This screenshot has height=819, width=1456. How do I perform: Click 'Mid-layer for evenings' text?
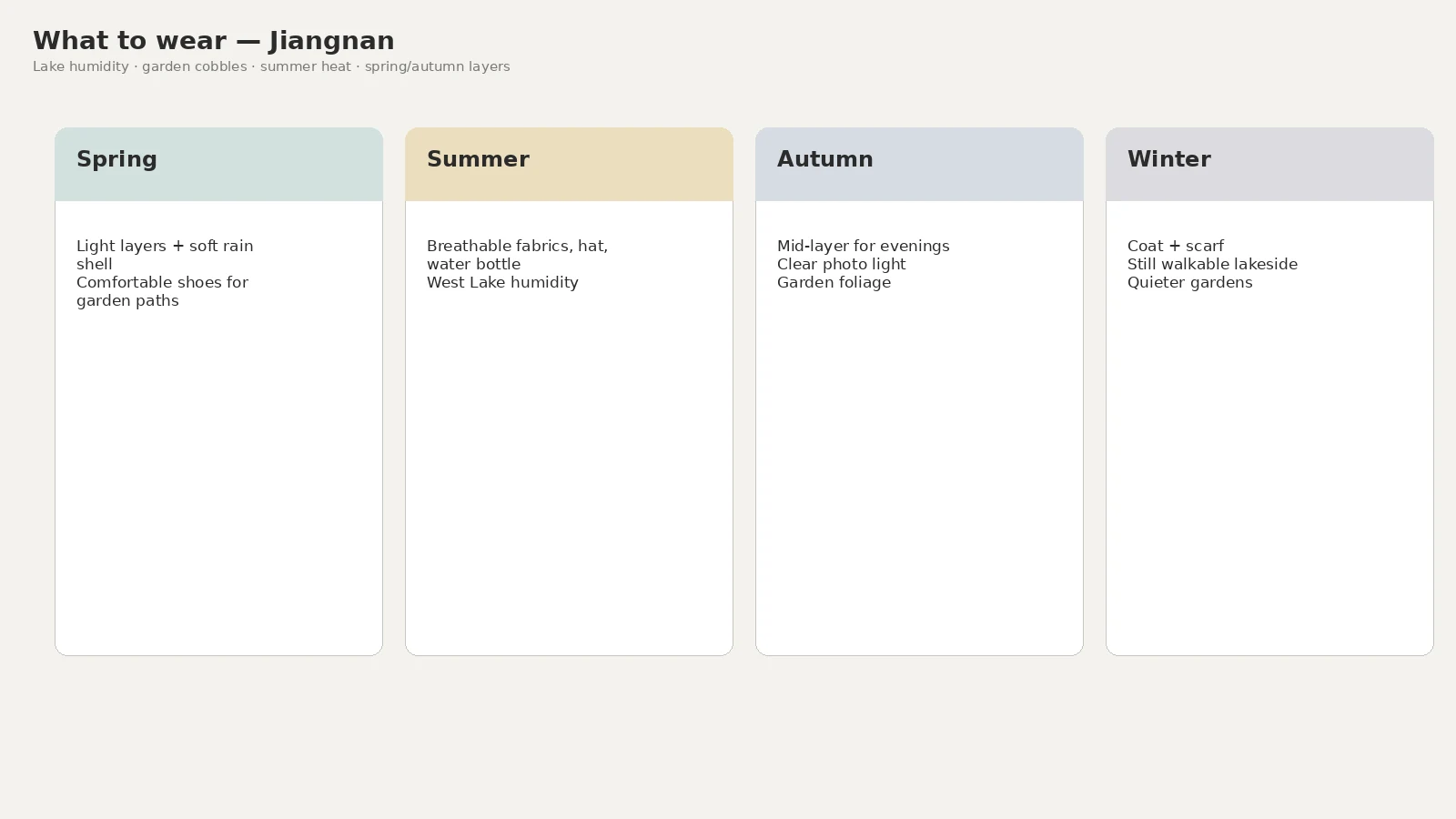(863, 246)
